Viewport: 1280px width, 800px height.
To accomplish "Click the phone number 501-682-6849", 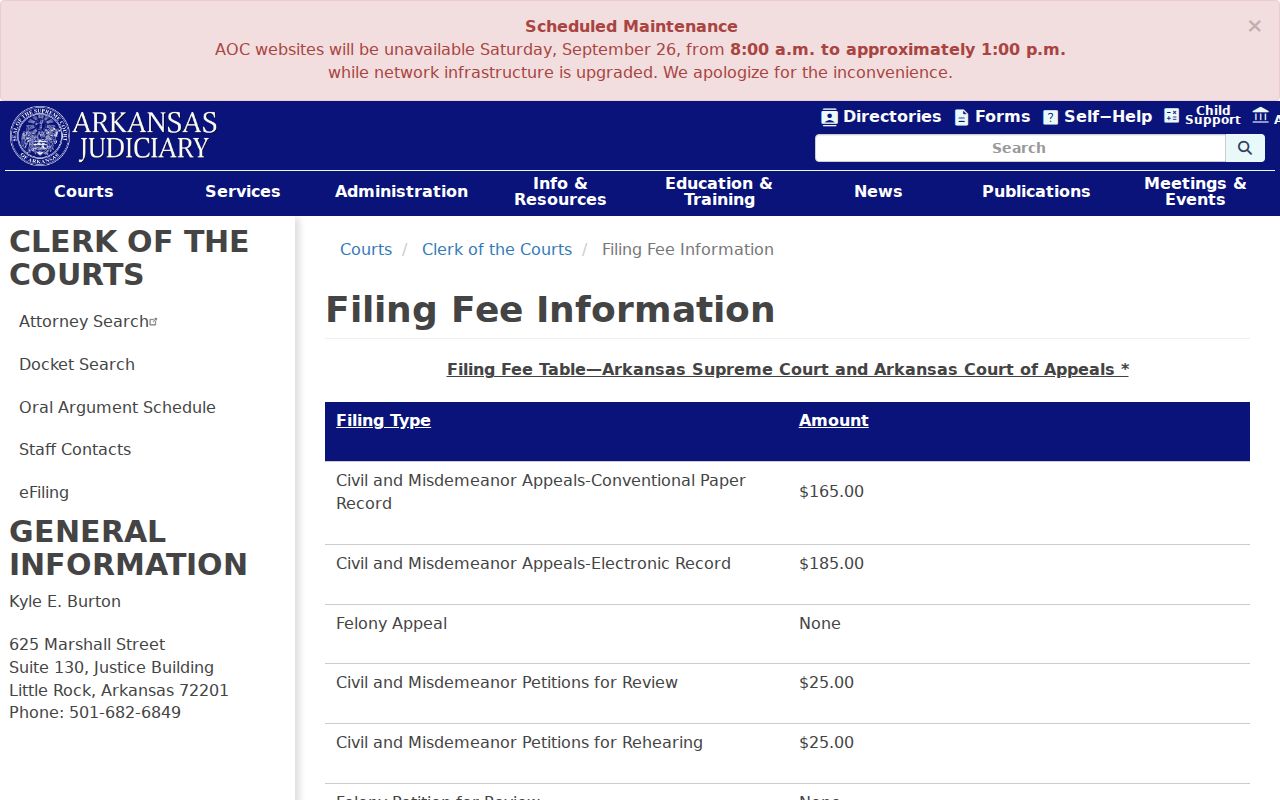I will point(125,713).
